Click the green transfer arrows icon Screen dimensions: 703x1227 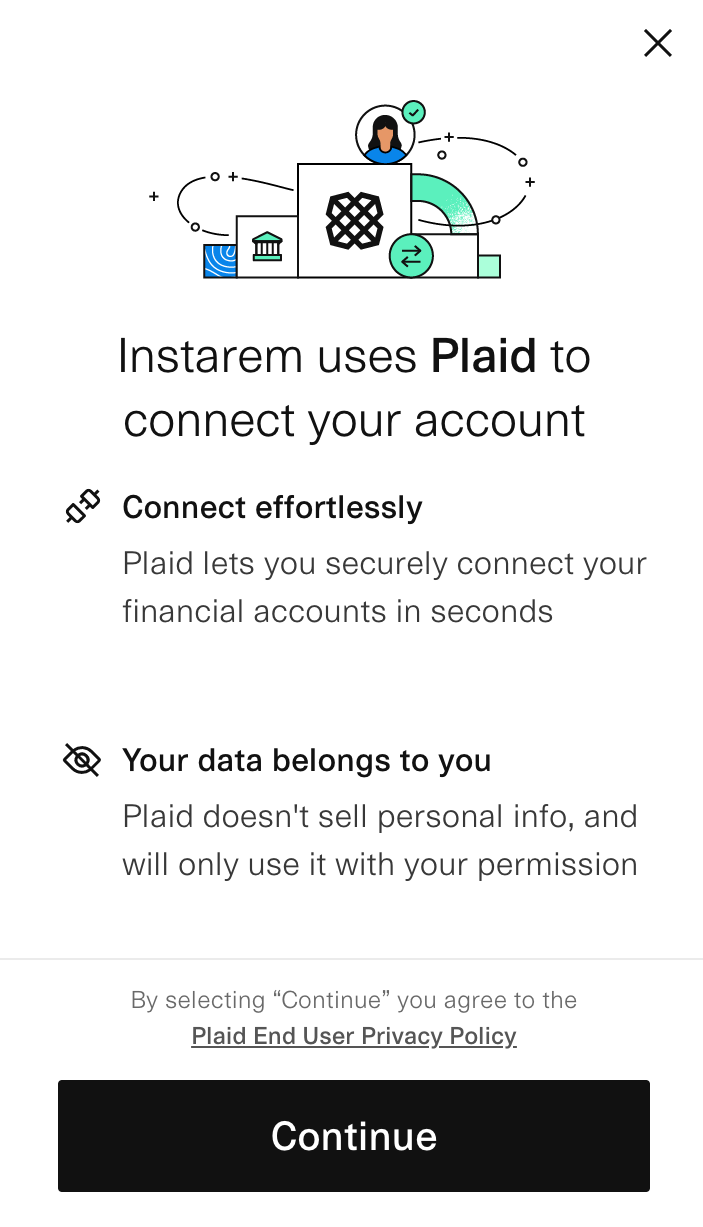click(x=410, y=256)
